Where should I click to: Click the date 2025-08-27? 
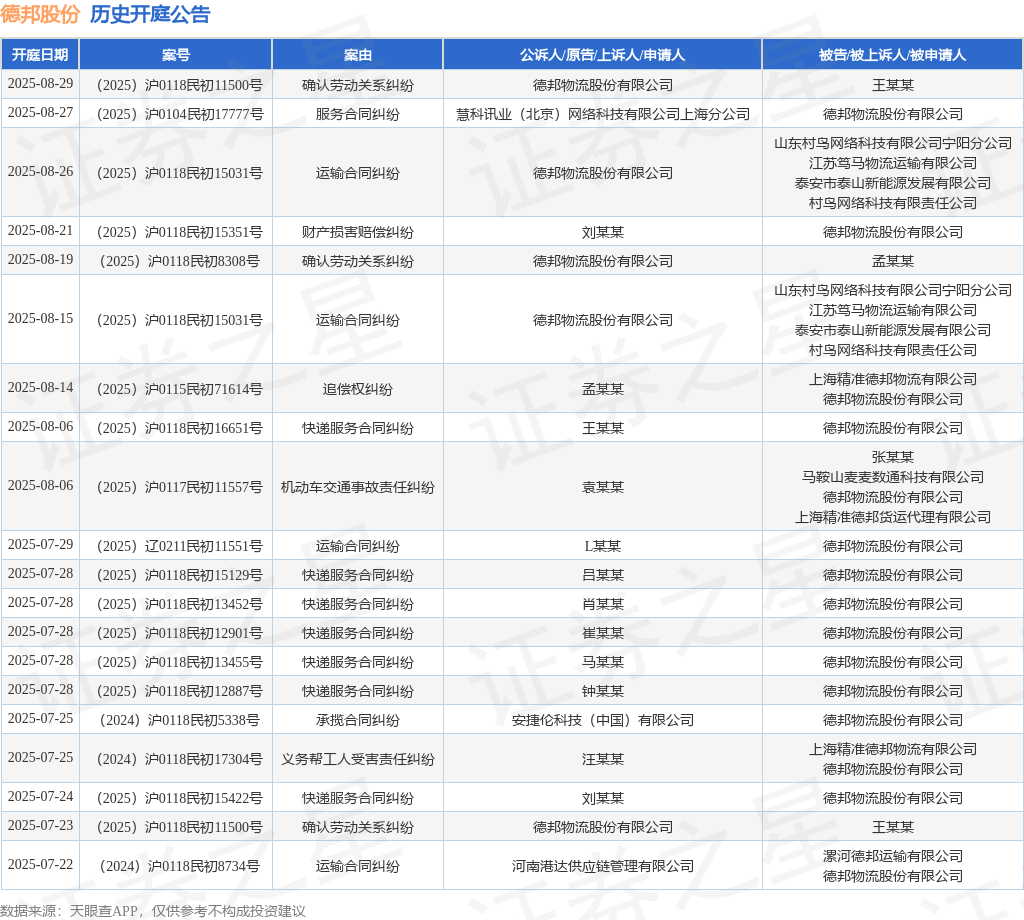point(40,112)
